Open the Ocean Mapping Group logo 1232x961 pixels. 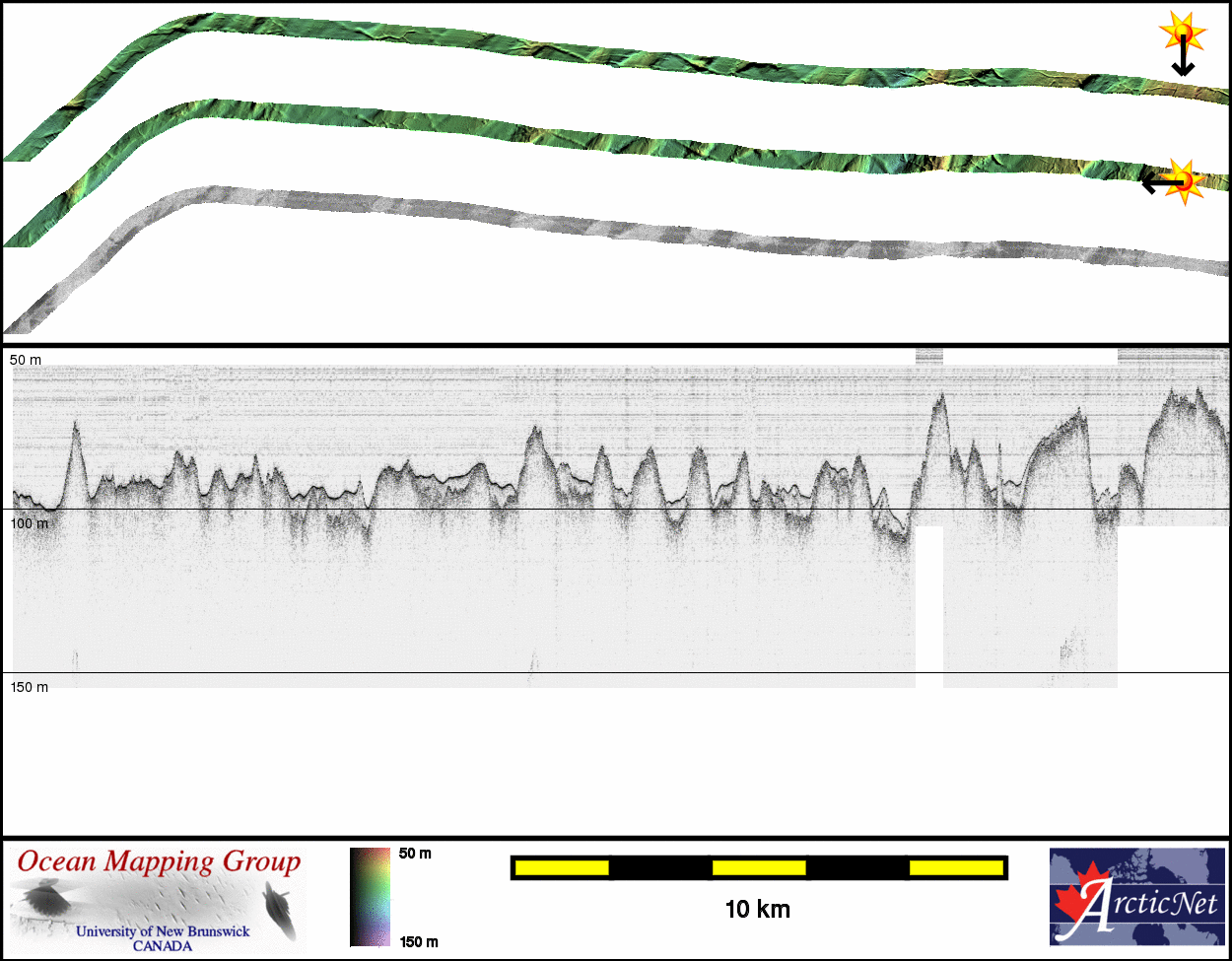click(x=158, y=898)
